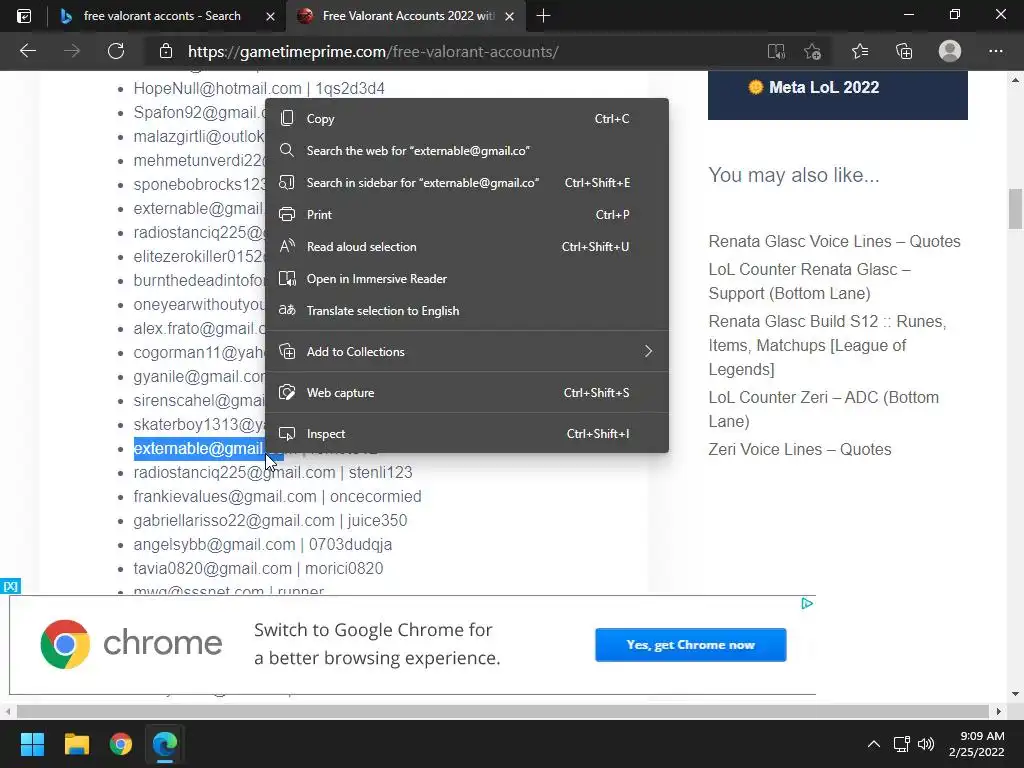The height and width of the screenshot is (768, 1024).
Task: Launch Google Chrome from the taskbar
Action: coord(121,744)
